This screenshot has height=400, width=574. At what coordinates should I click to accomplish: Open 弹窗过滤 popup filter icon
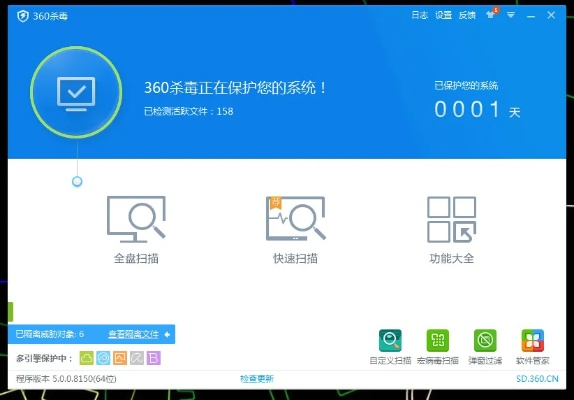tap(485, 340)
